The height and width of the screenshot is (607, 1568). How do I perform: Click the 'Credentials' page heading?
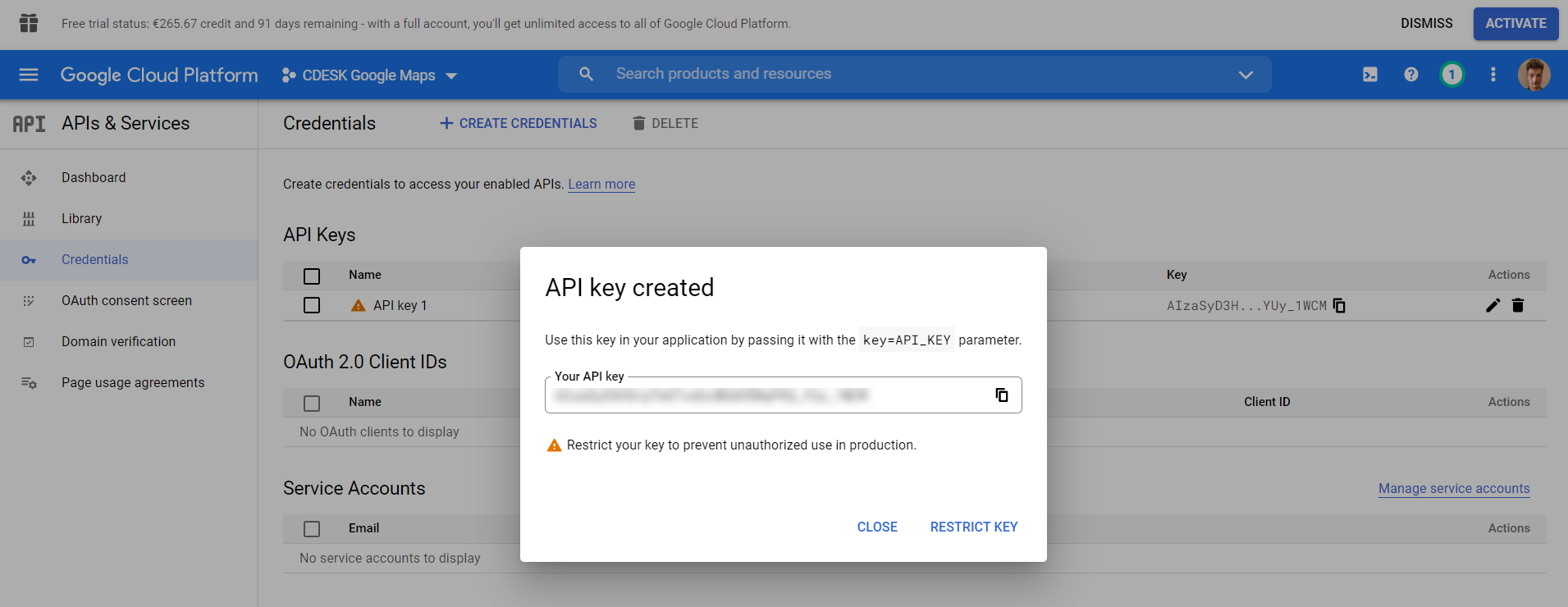[329, 123]
